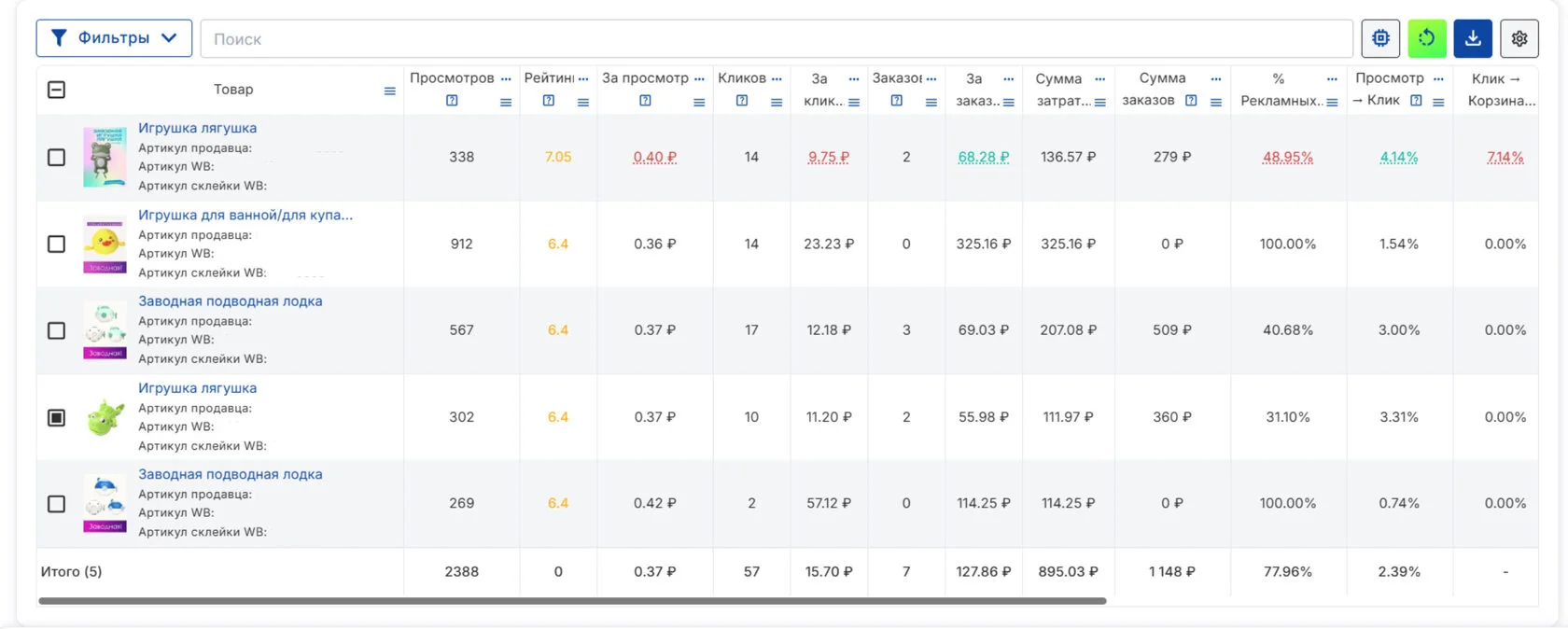
Task: Click the question-mark icon under Кликов
Action: [742, 101]
